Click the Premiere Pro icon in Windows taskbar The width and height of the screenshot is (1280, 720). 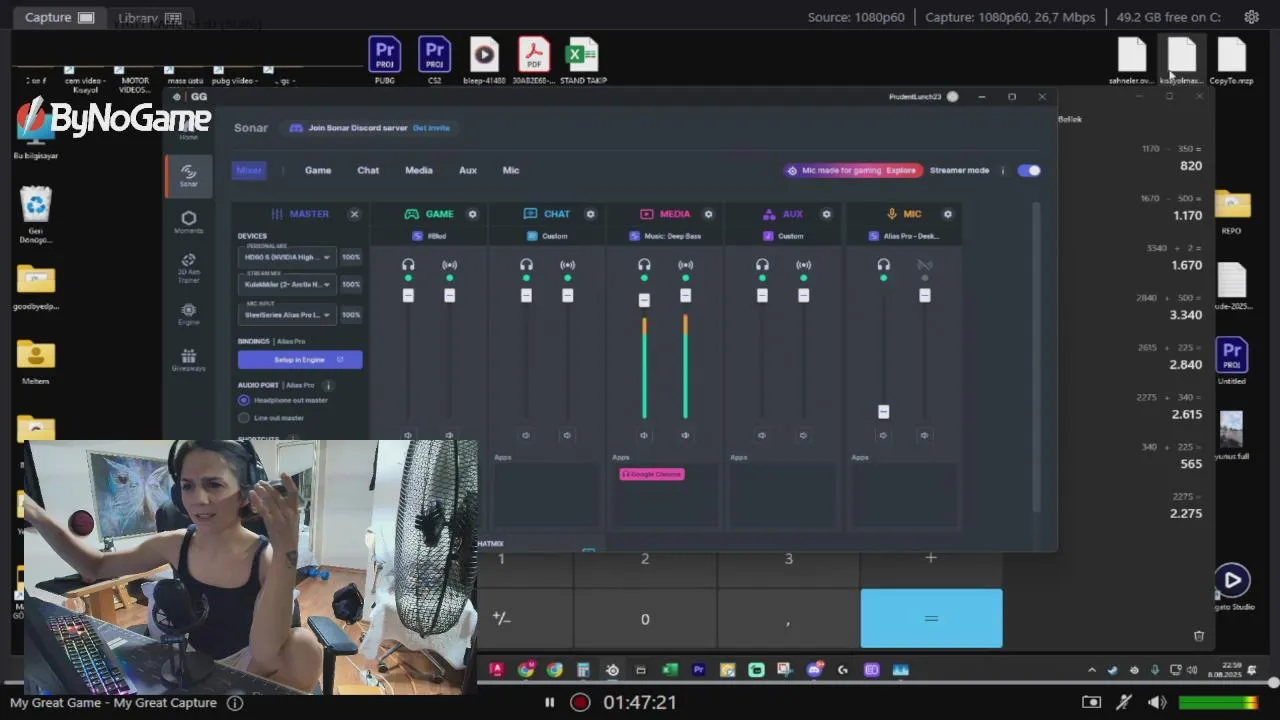[x=699, y=670]
